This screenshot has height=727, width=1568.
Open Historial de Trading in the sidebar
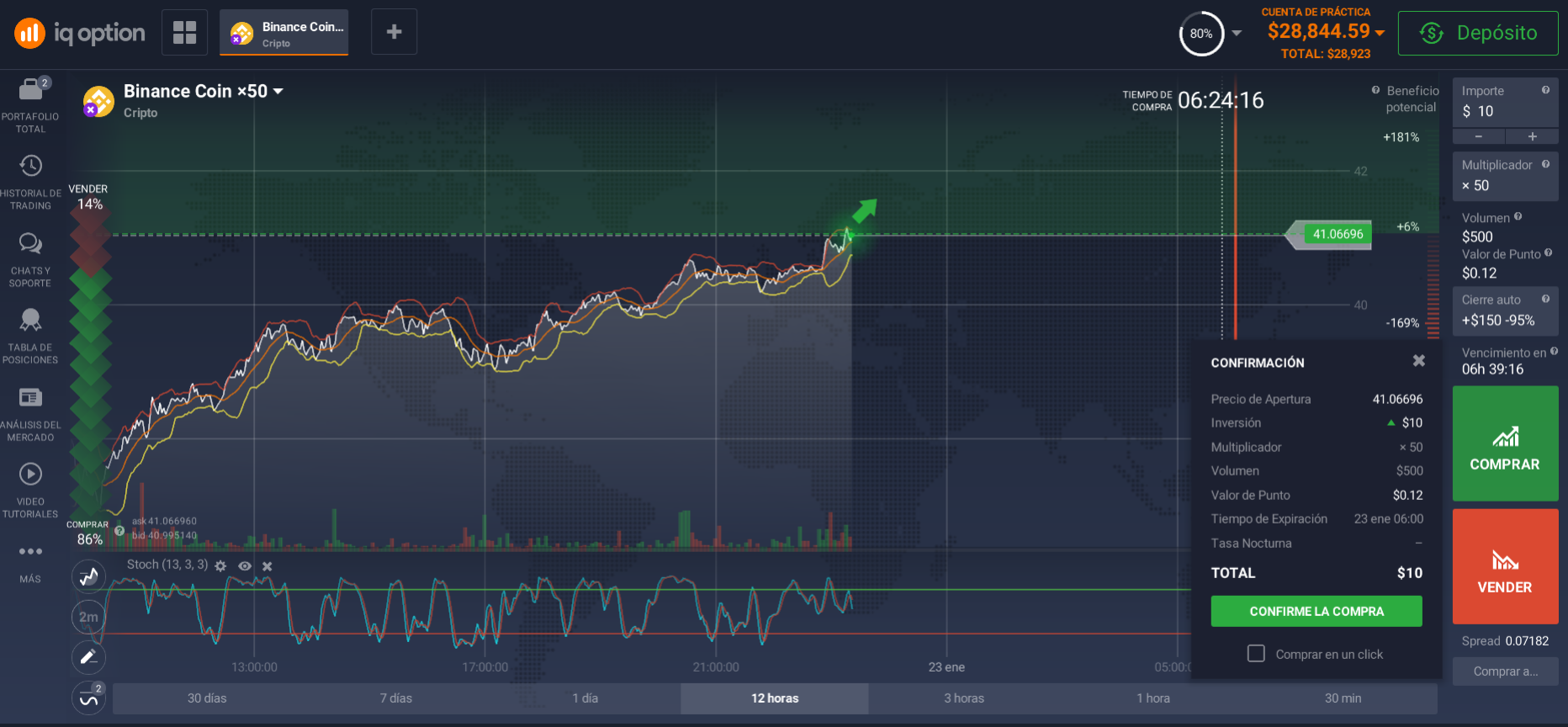pos(31,166)
